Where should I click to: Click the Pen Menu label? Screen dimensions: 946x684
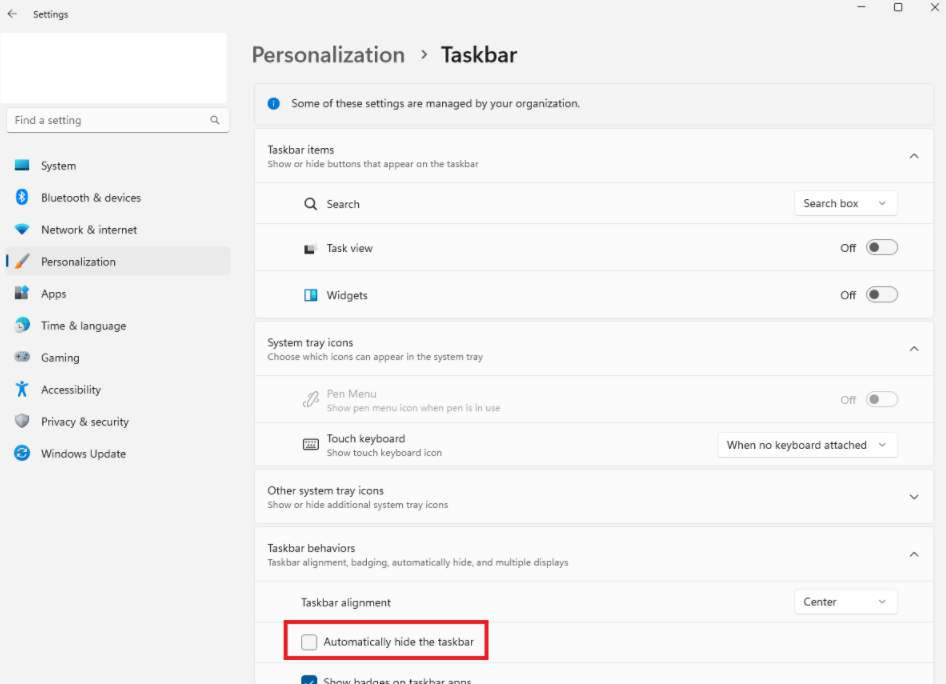pos(351,393)
